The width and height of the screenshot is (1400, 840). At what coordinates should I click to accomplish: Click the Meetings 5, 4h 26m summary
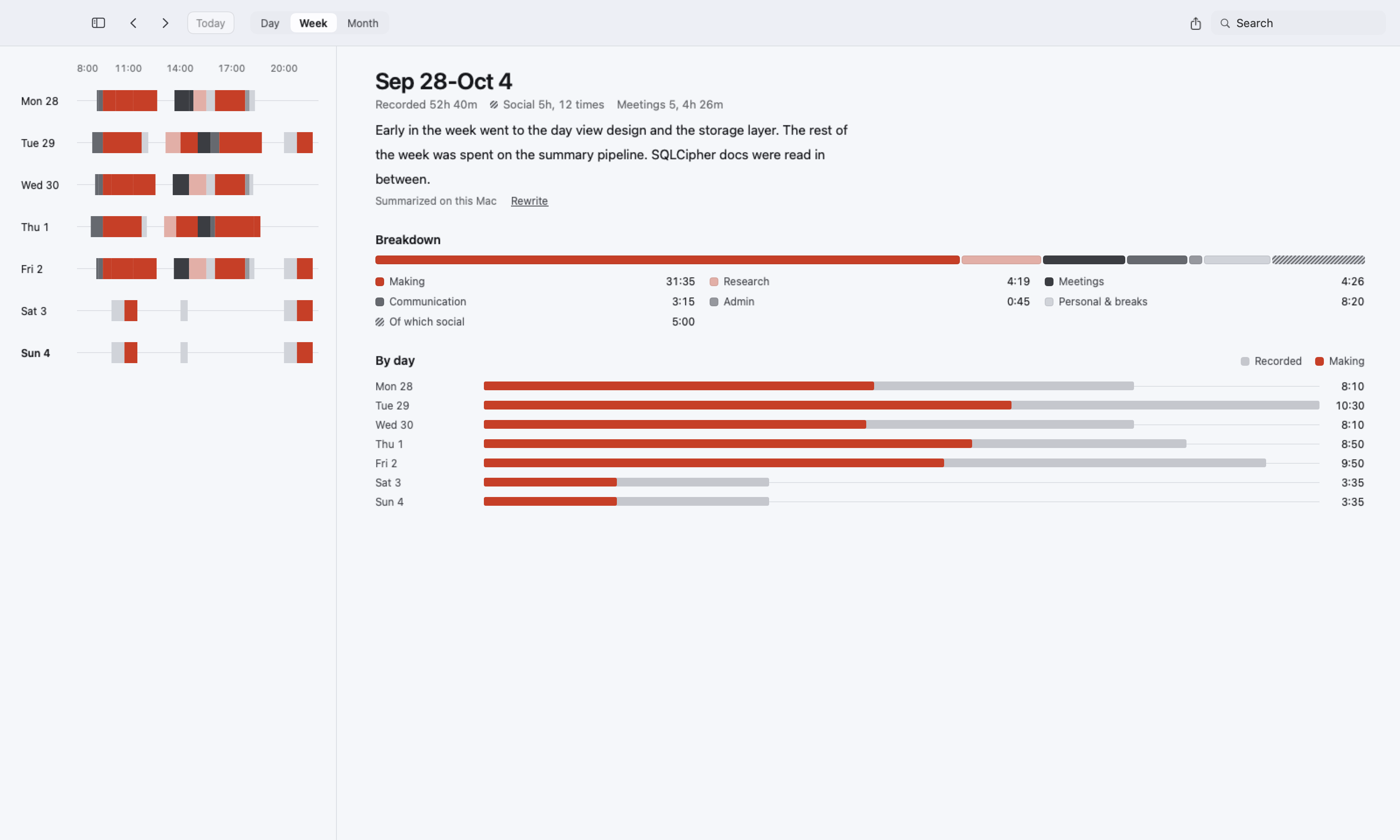(x=670, y=105)
